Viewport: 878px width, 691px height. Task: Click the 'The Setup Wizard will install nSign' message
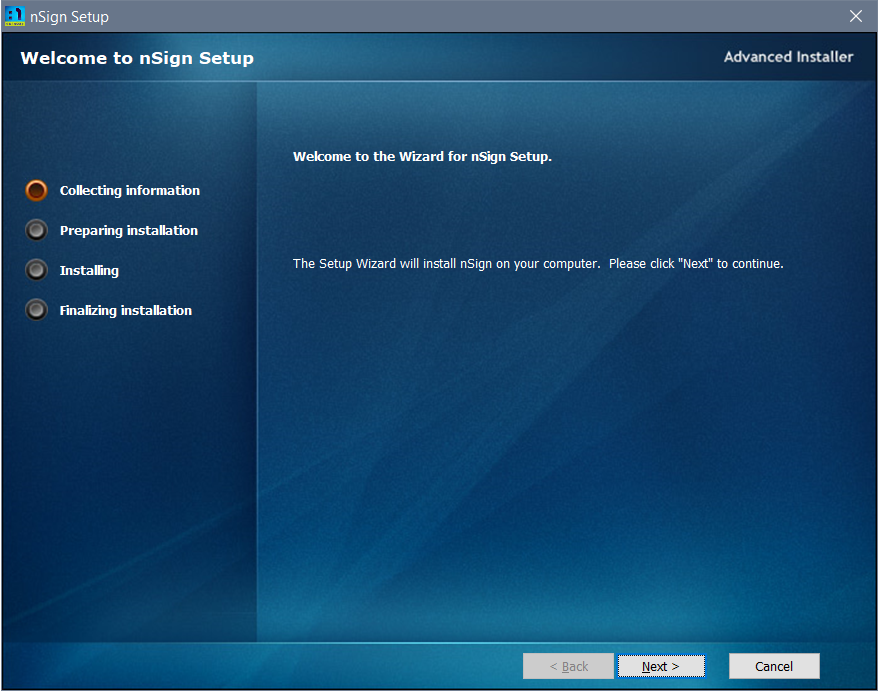coord(538,264)
